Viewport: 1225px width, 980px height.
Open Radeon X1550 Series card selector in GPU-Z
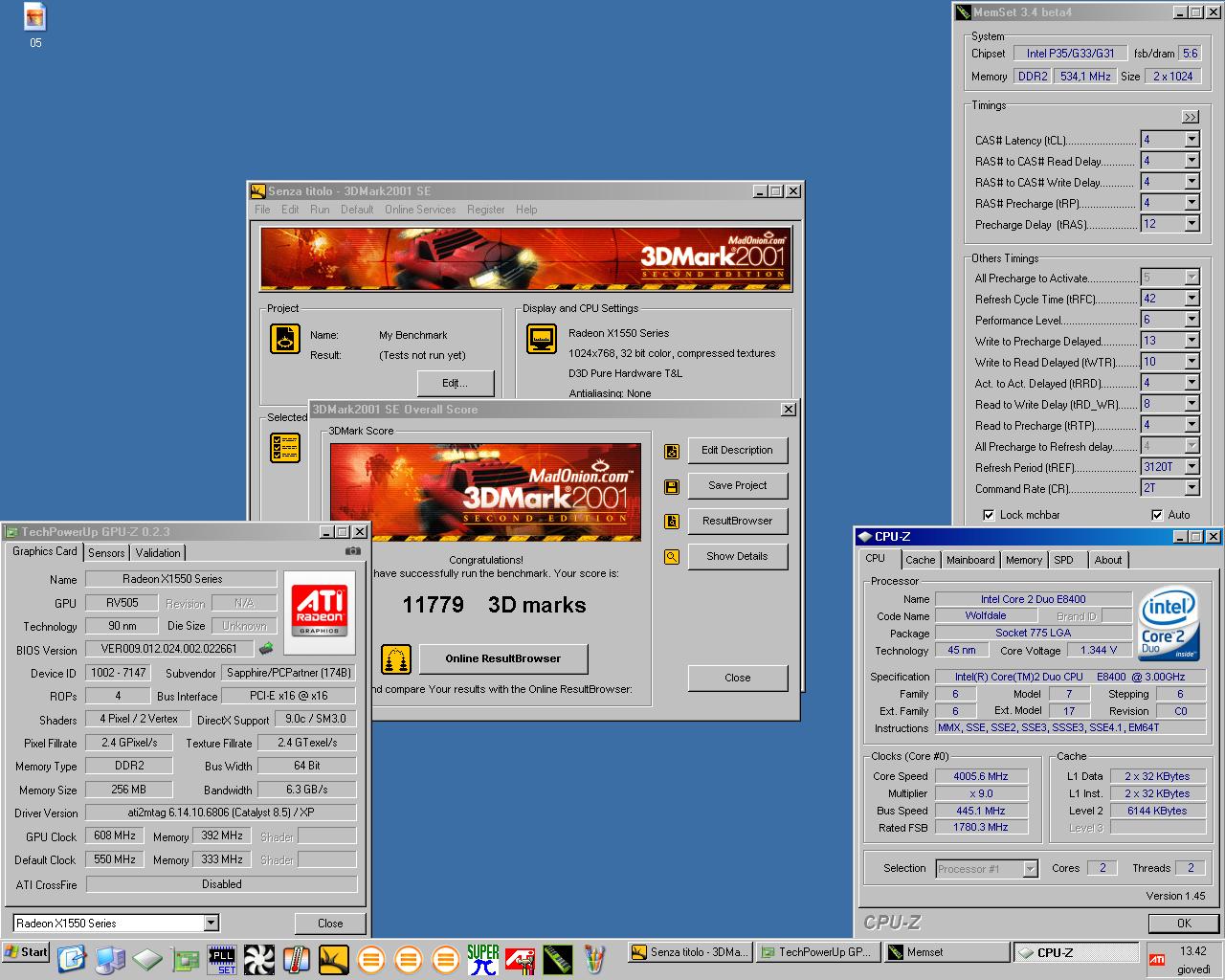[x=212, y=924]
